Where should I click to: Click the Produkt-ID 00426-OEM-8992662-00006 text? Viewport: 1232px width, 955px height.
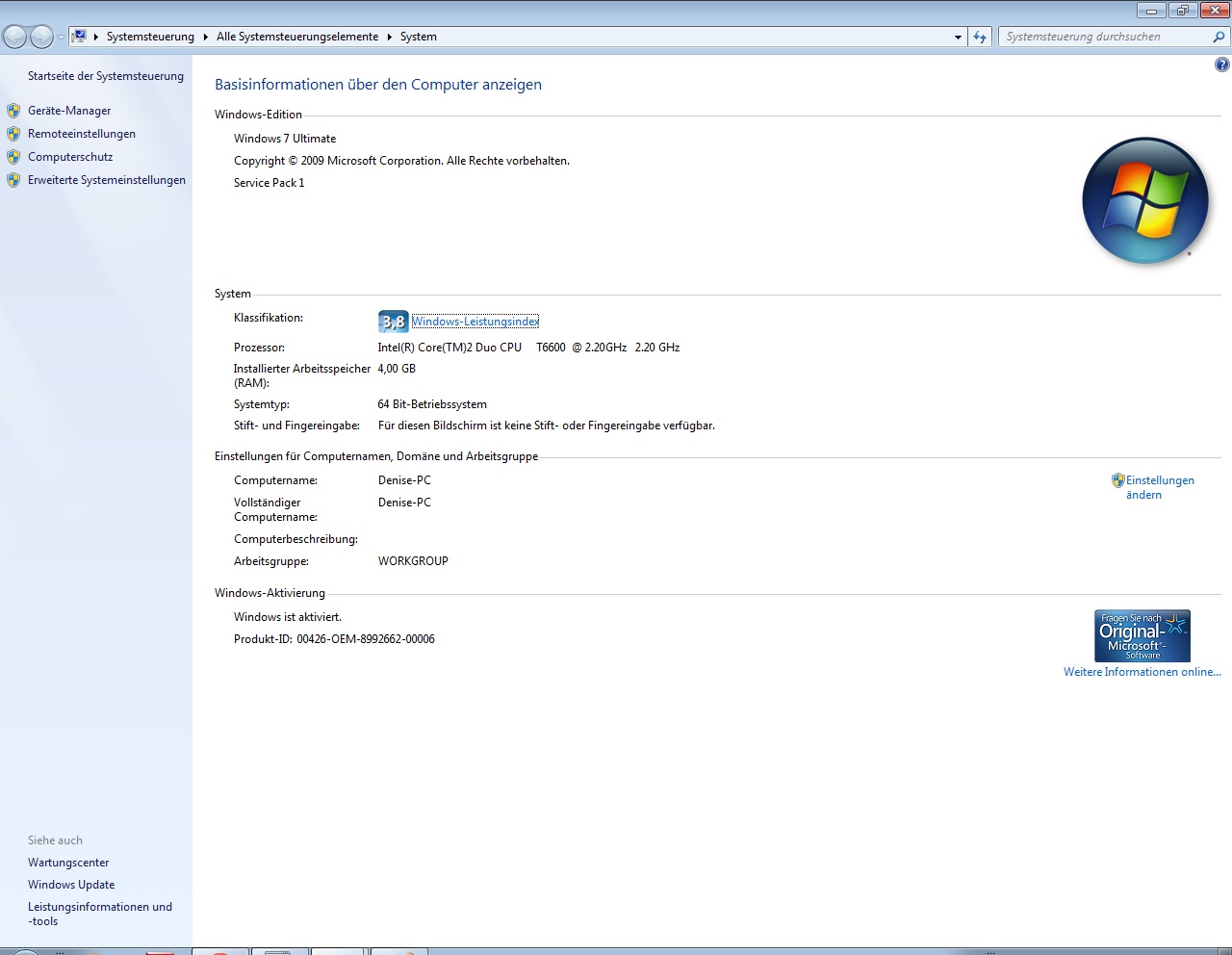click(x=334, y=639)
